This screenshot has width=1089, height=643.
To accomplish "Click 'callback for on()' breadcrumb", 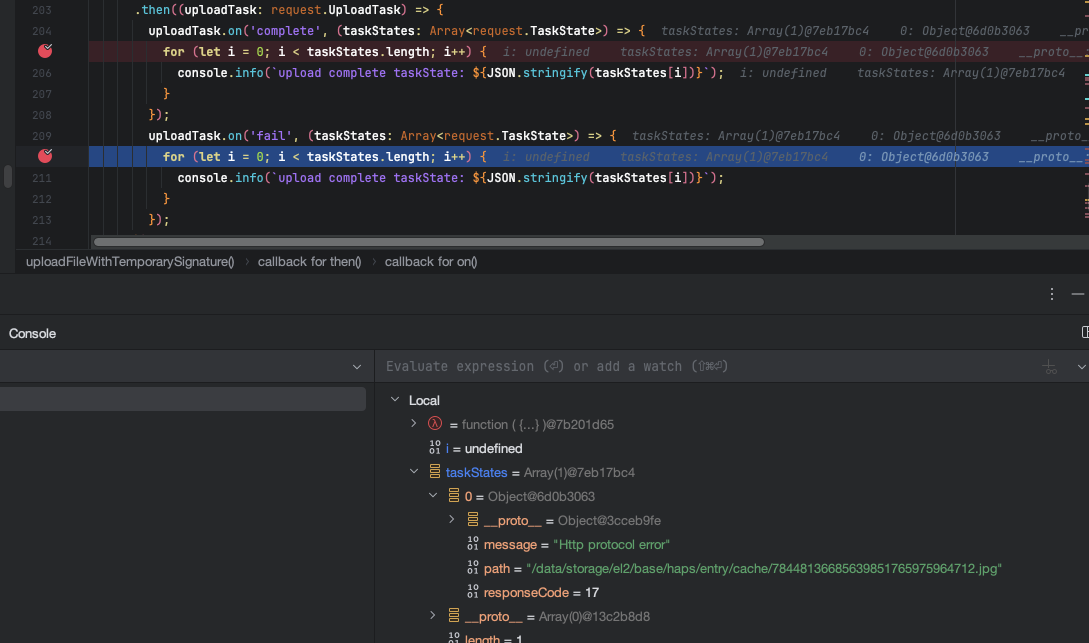I will coord(431,262).
